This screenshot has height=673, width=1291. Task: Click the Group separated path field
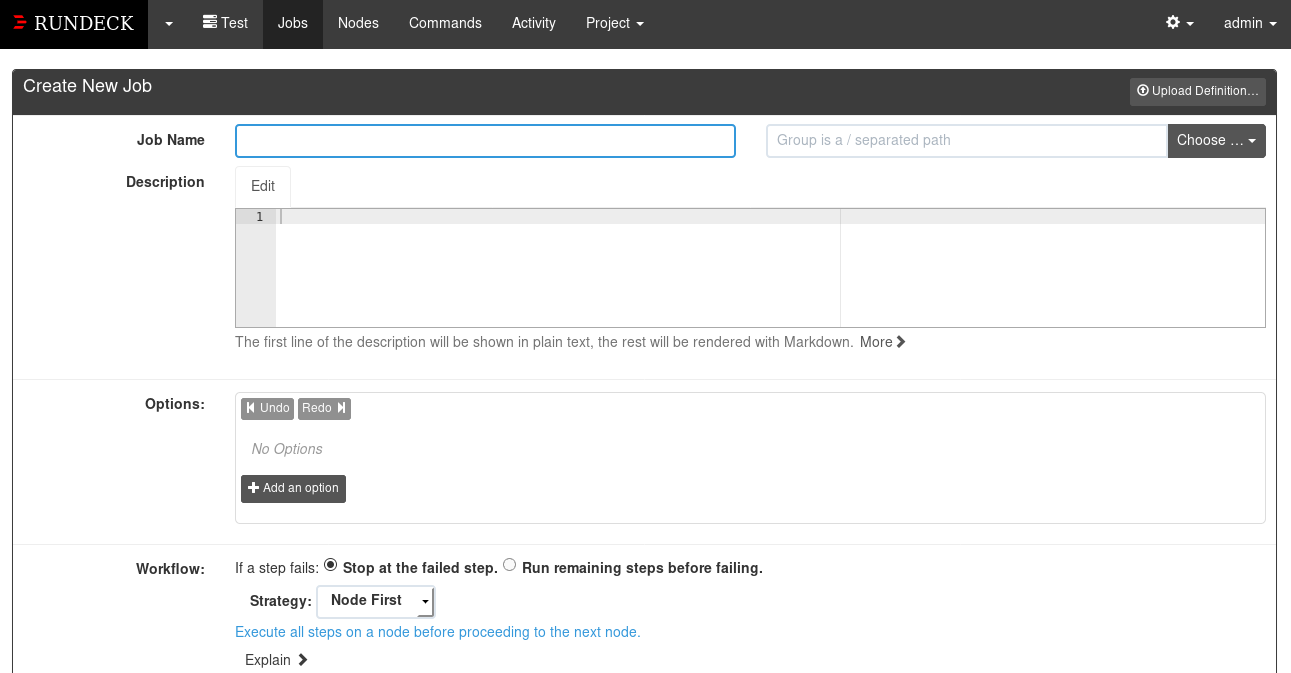coord(965,140)
